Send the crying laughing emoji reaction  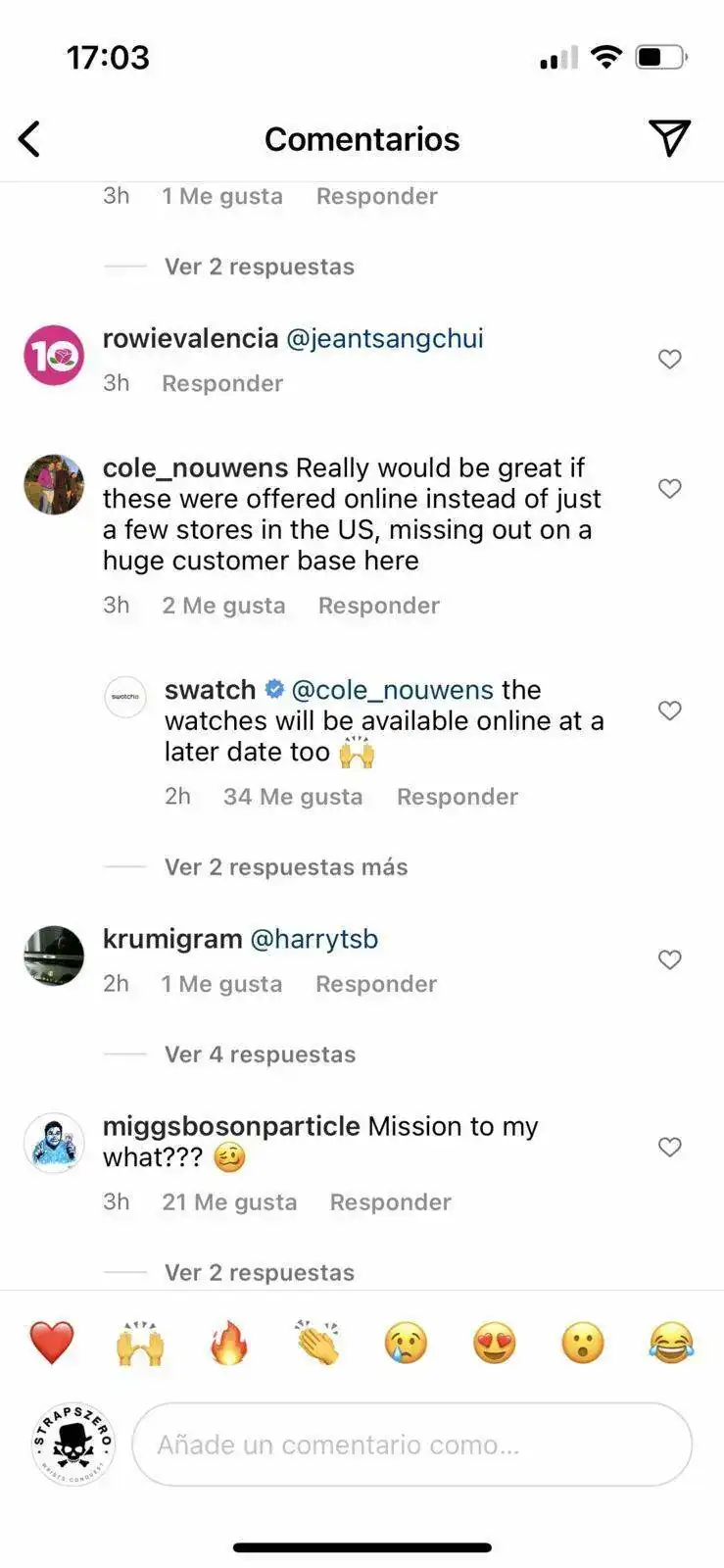click(671, 1343)
